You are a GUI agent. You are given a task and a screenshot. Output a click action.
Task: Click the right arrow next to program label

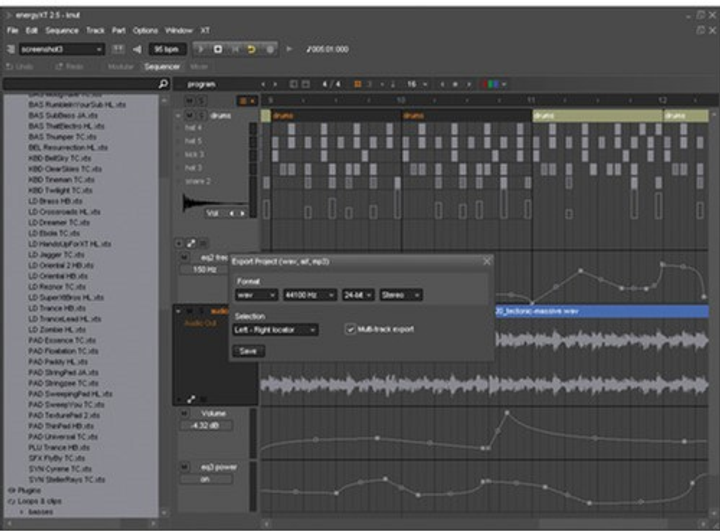click(275, 84)
